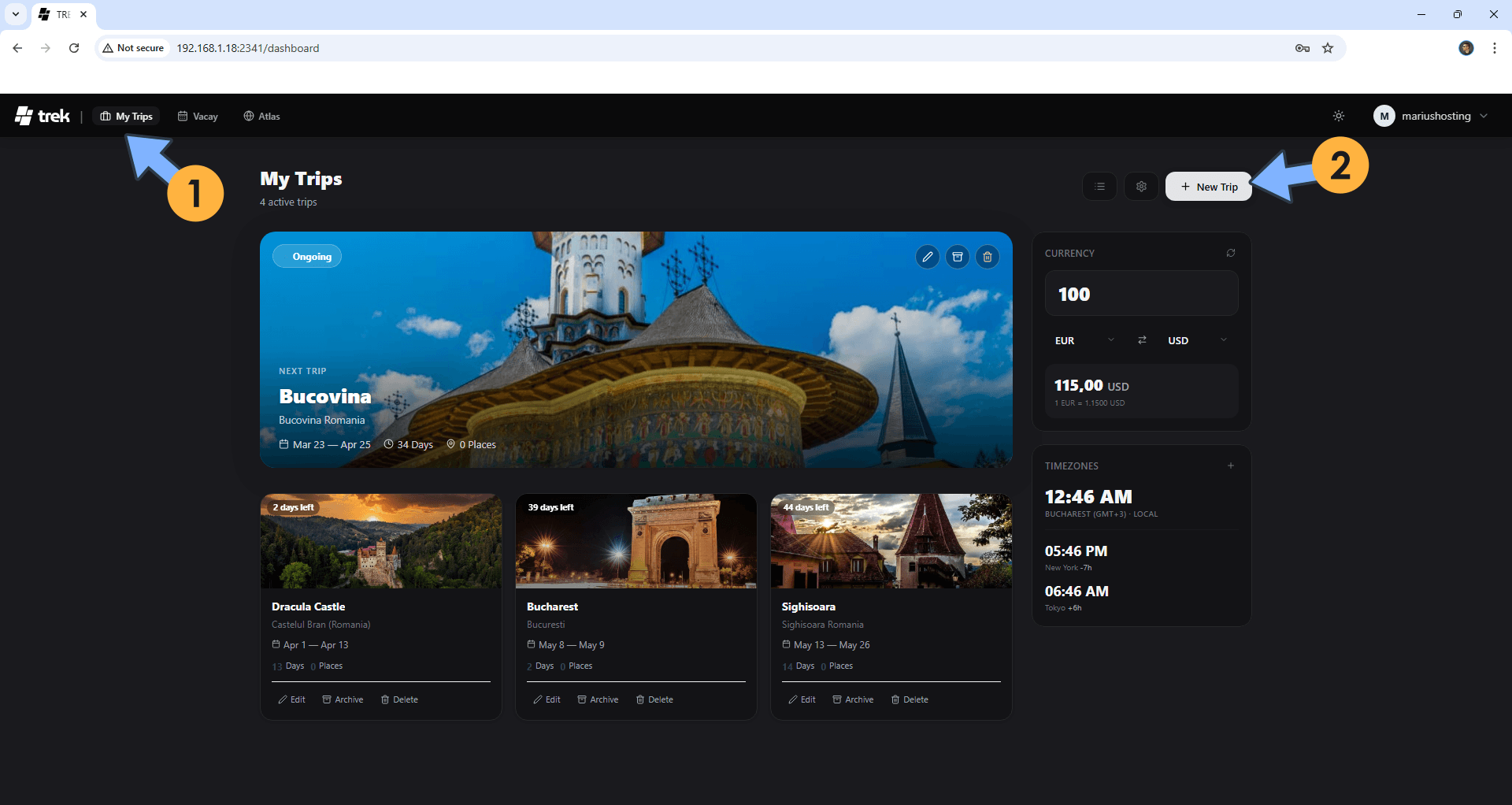
Task: Expand the USD target currency dropdown
Action: (x=1197, y=340)
